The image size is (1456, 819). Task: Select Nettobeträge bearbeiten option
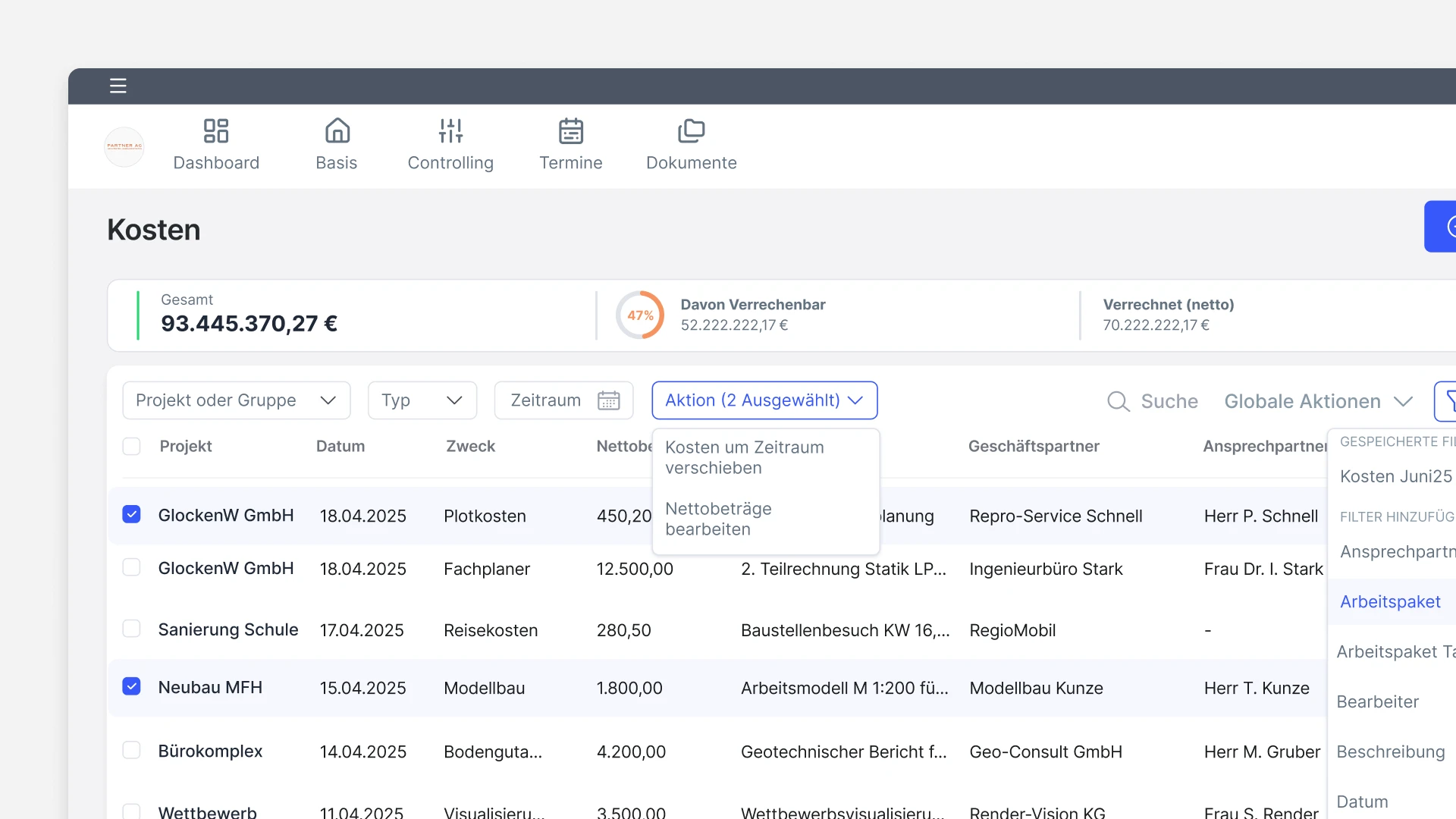point(718,519)
